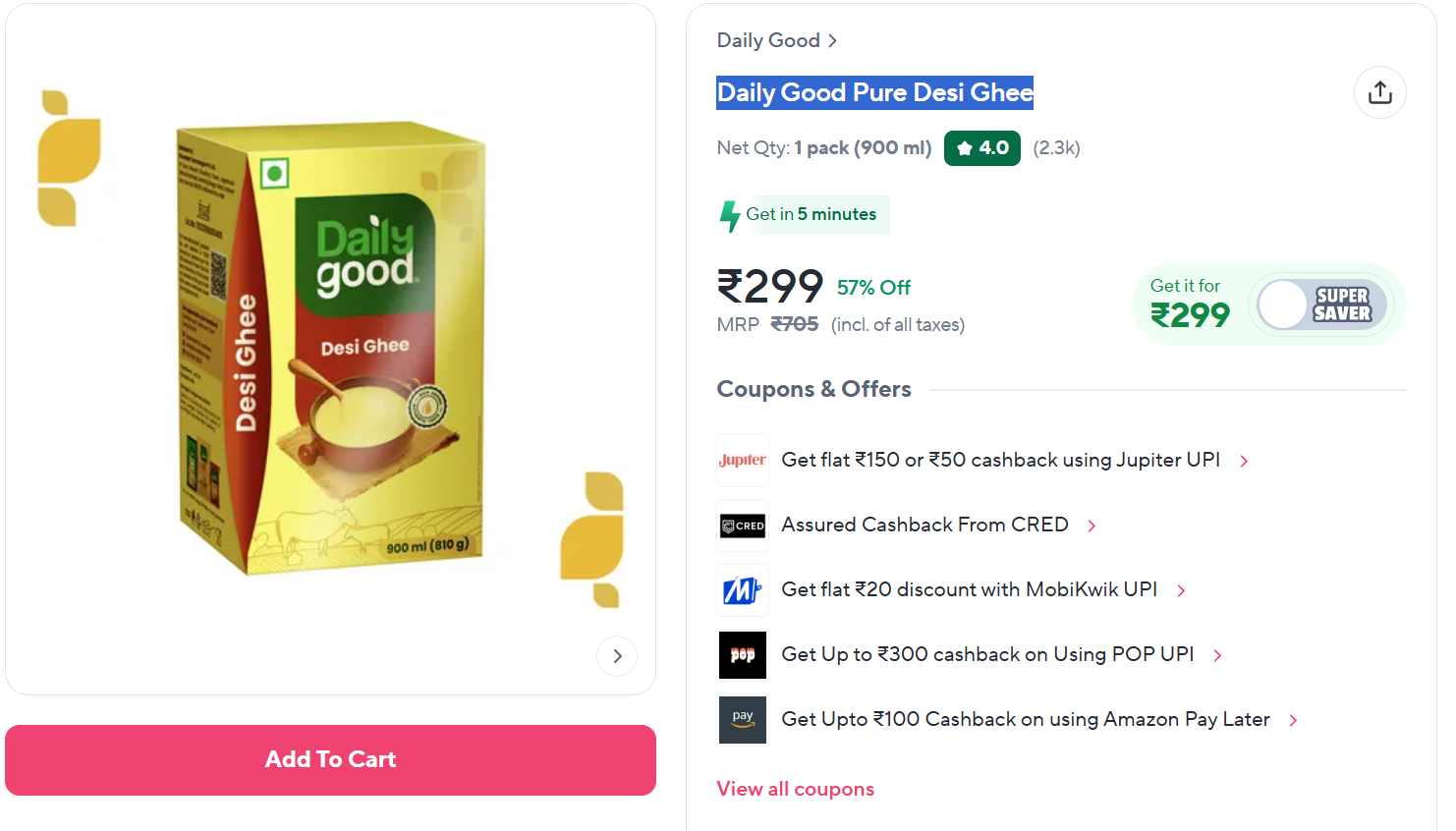Click the Jupiter offer logo

tap(742, 461)
